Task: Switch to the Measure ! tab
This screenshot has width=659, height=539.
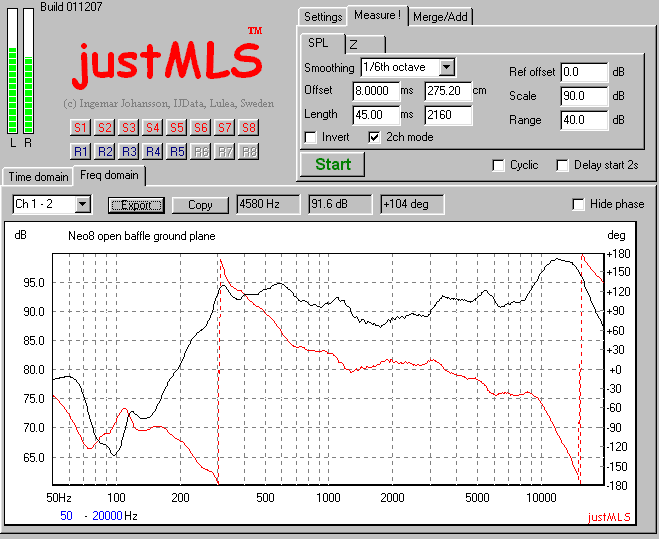Action: tap(377, 16)
